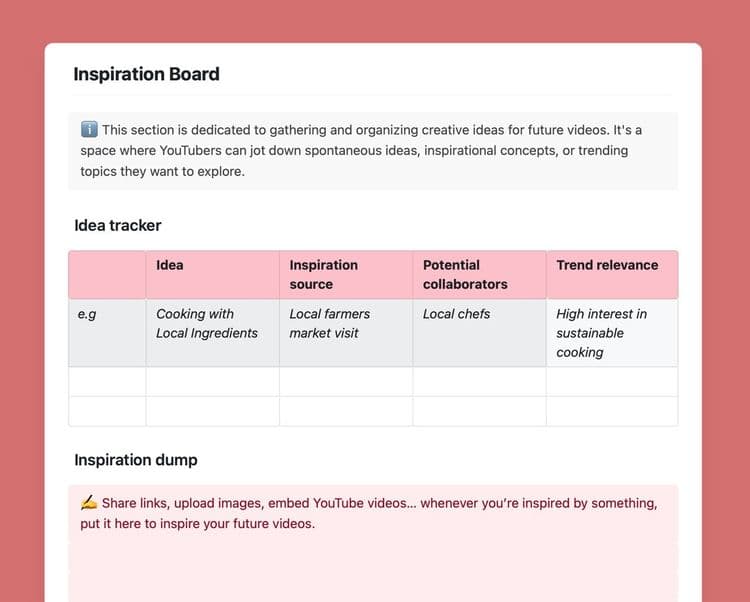Click the Local chefs cell
Screen dimensions: 750x602
(479, 333)
